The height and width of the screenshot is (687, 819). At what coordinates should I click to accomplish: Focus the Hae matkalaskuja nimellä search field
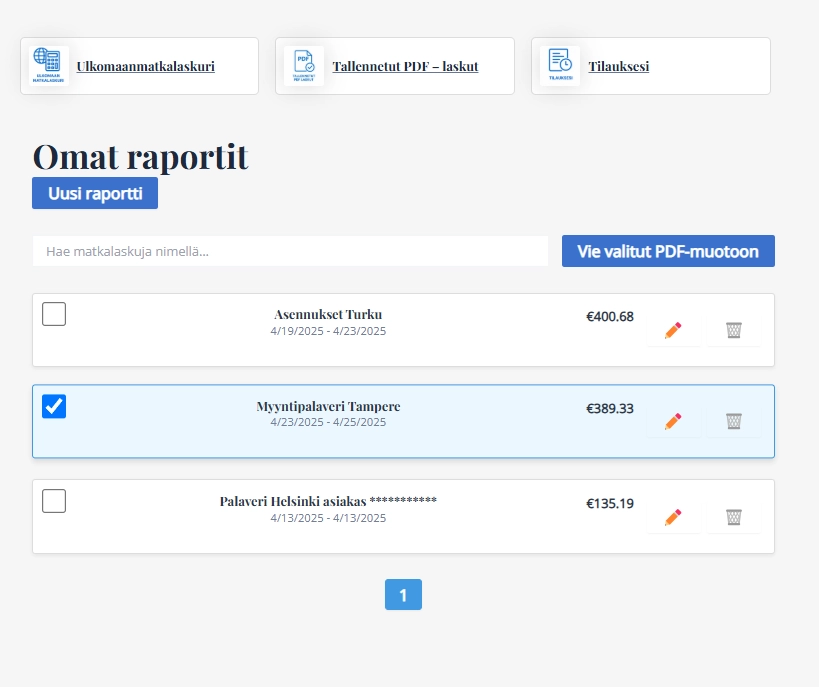tap(290, 251)
